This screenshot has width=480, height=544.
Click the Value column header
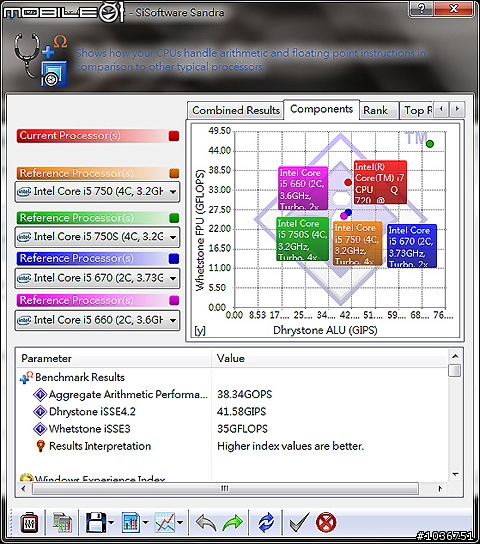[329, 358]
